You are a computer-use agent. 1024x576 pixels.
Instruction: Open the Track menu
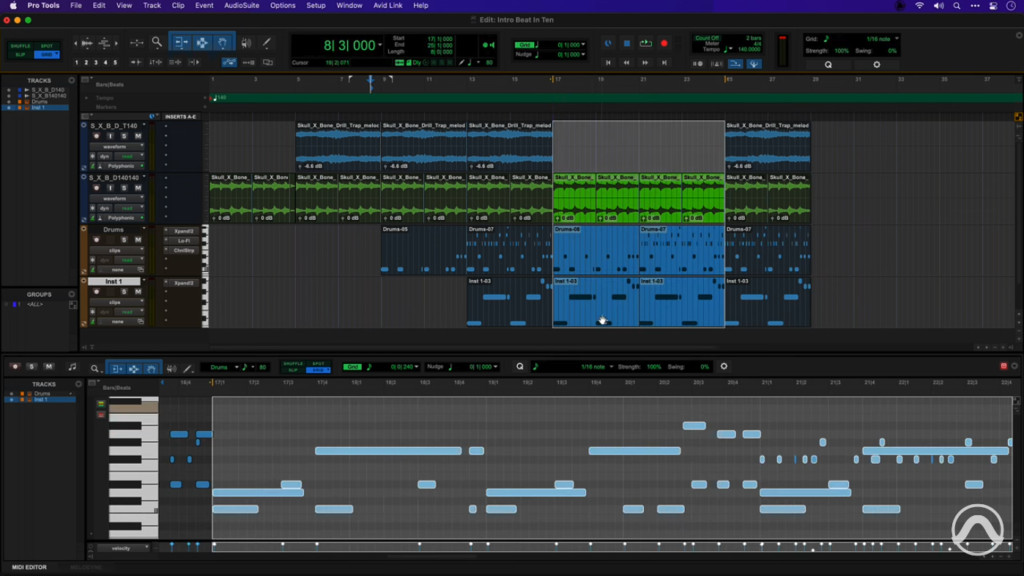[152, 5]
